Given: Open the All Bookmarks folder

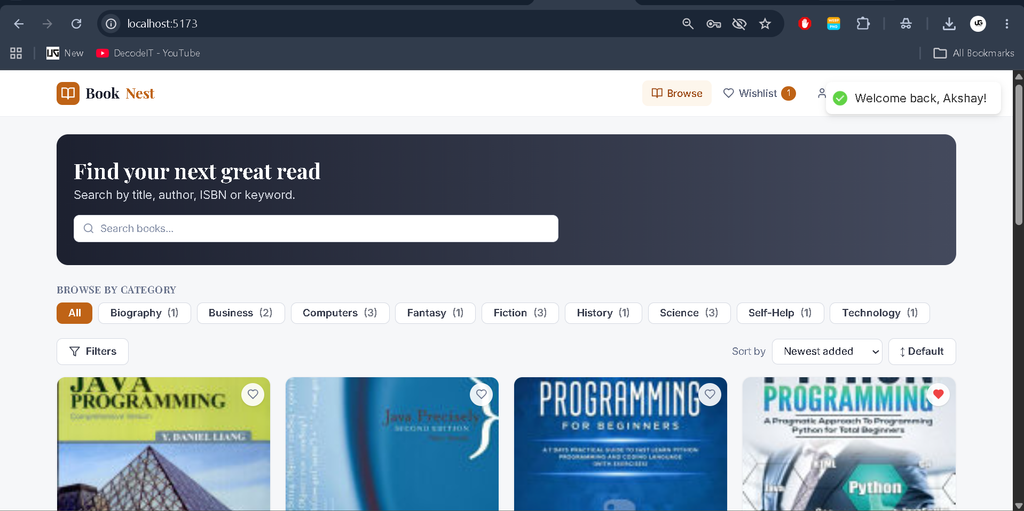Looking at the screenshot, I should point(974,53).
